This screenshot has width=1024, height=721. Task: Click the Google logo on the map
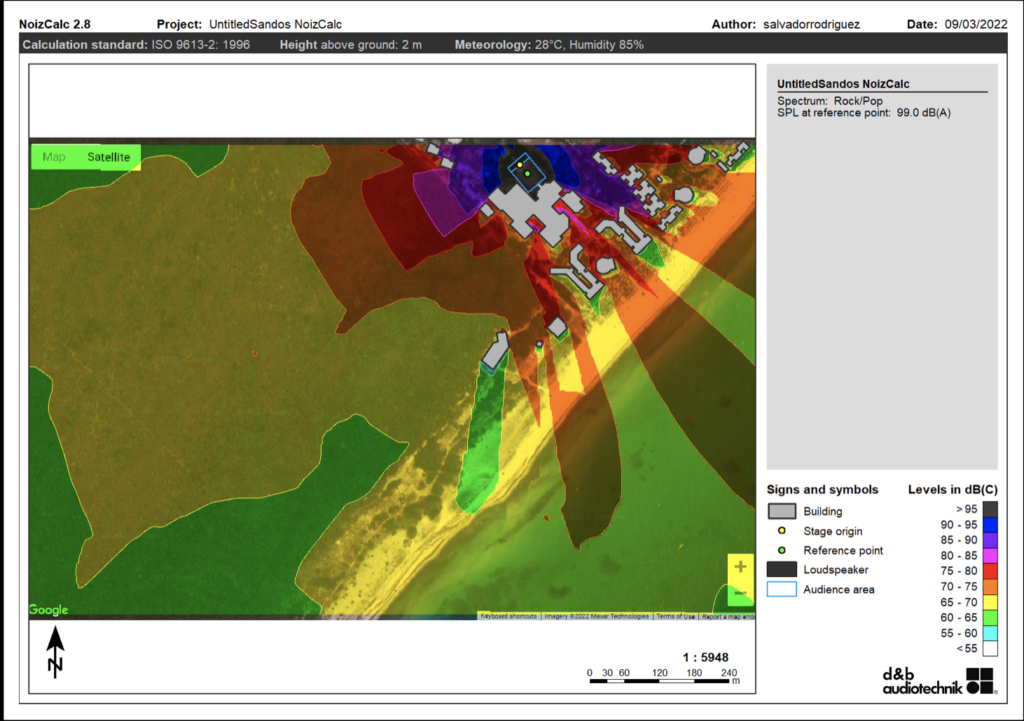coord(48,610)
